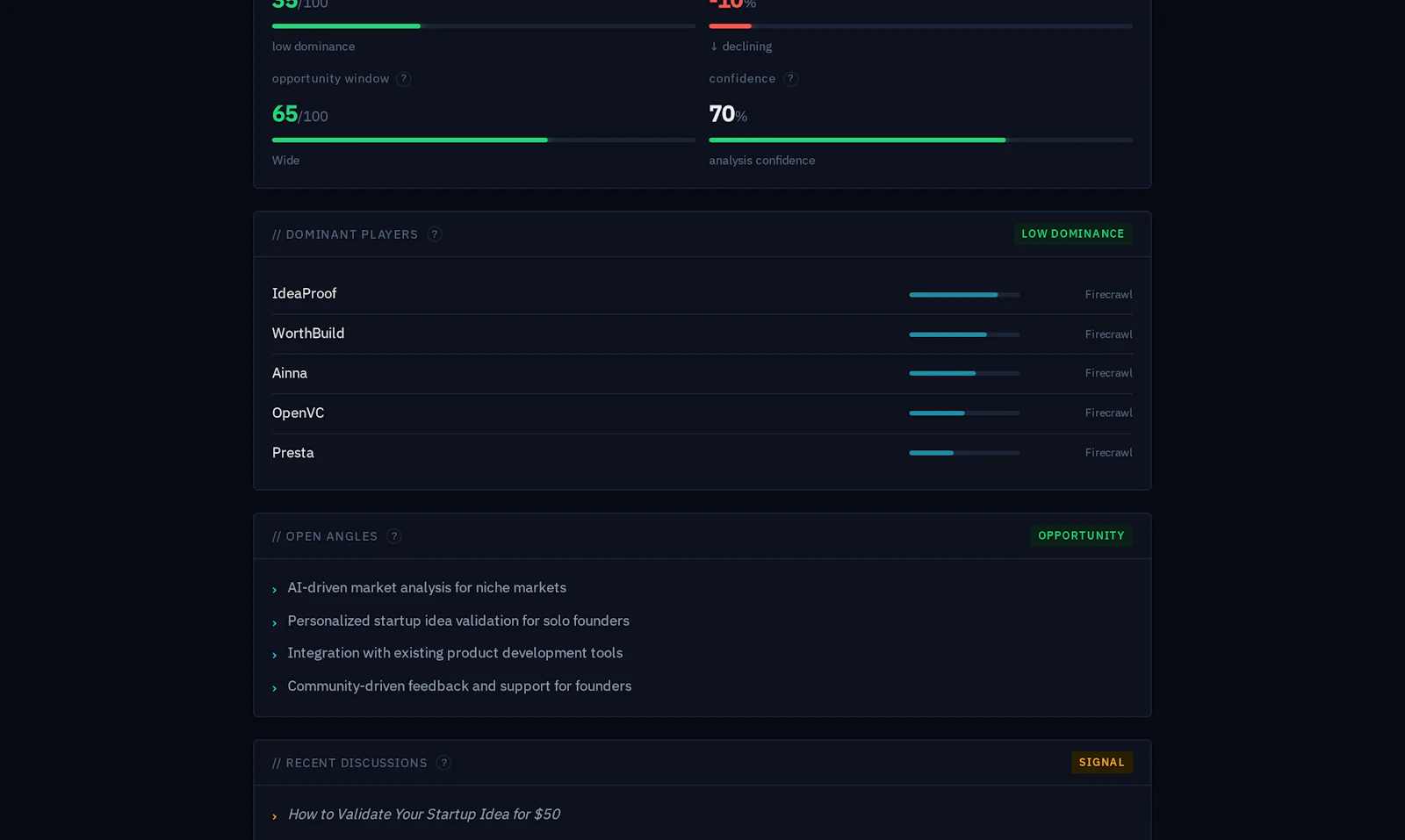Click help icon next to Dominant Players
The width and height of the screenshot is (1405, 840).
coord(435,234)
